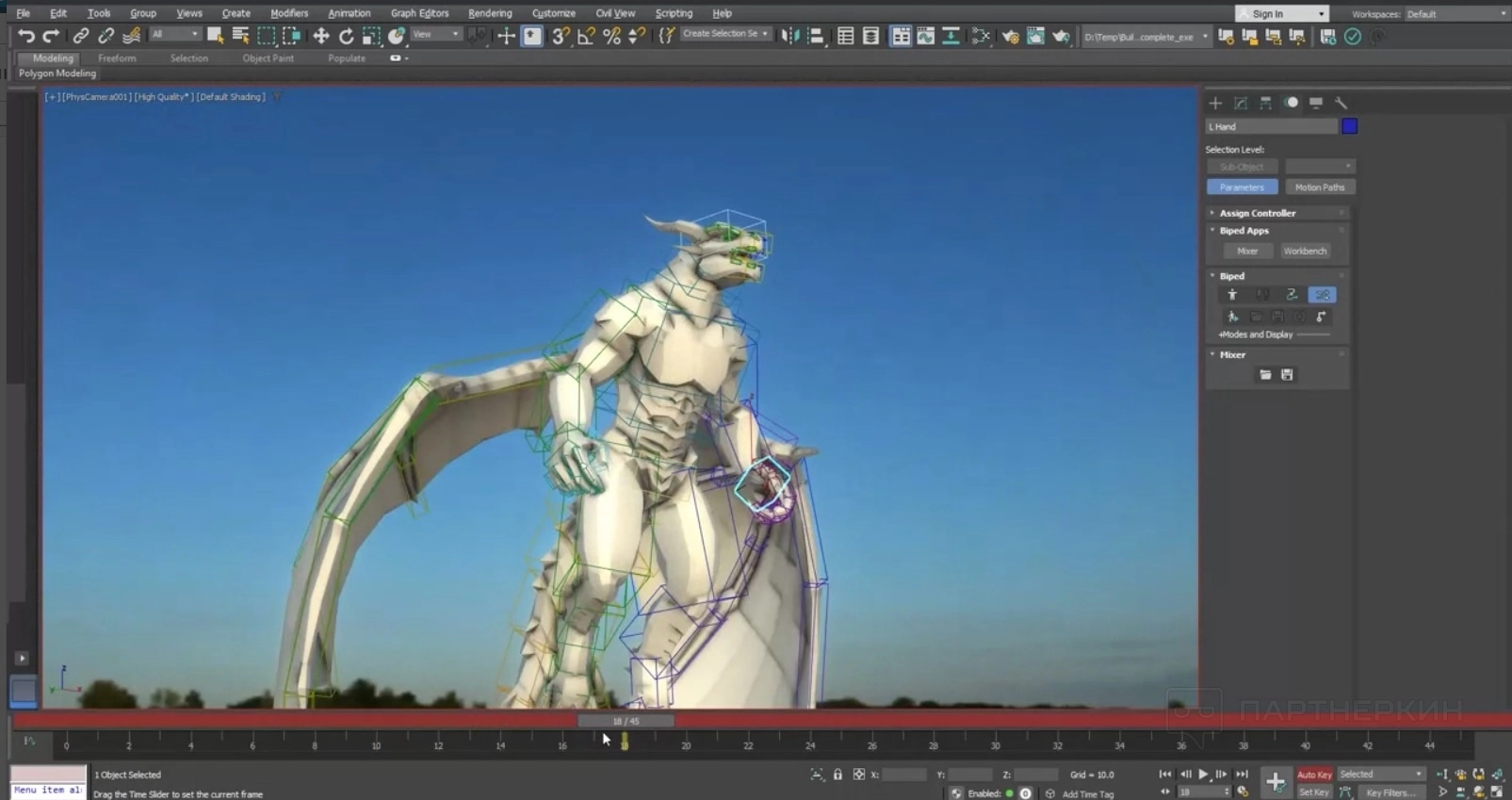Switch to the Freeform ribbon tab
This screenshot has height=800, width=1512.
tap(117, 58)
